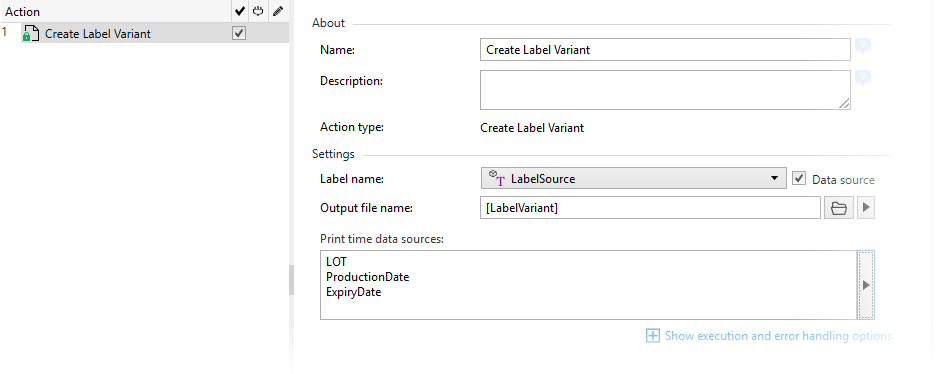The width and height of the screenshot is (936, 374).
Task: Click the Output file name field
Action: (650, 208)
